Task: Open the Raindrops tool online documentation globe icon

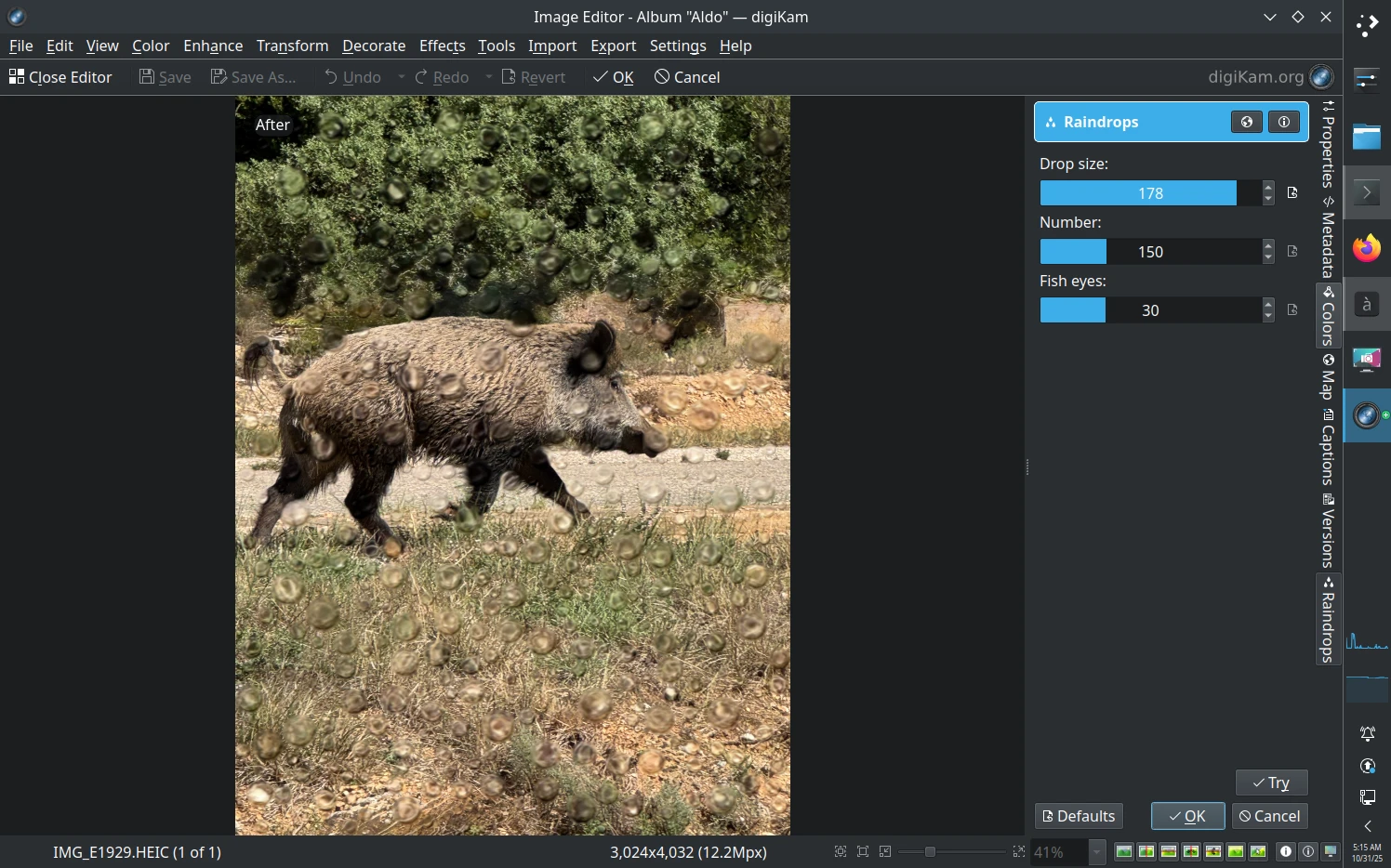Action: click(1246, 122)
